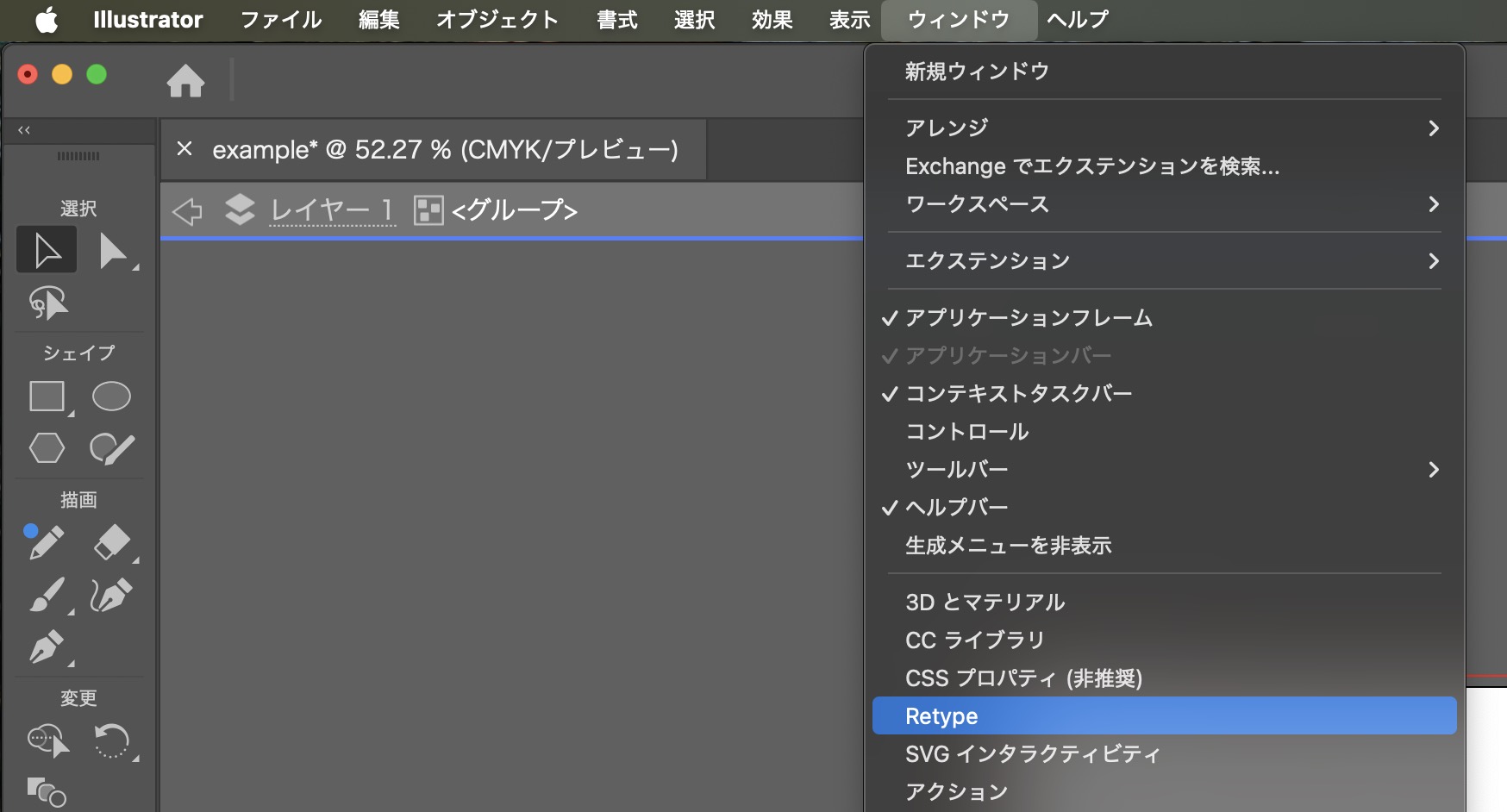Open the ツールバー submenu
This screenshot has height=812, width=1507.
(959, 469)
